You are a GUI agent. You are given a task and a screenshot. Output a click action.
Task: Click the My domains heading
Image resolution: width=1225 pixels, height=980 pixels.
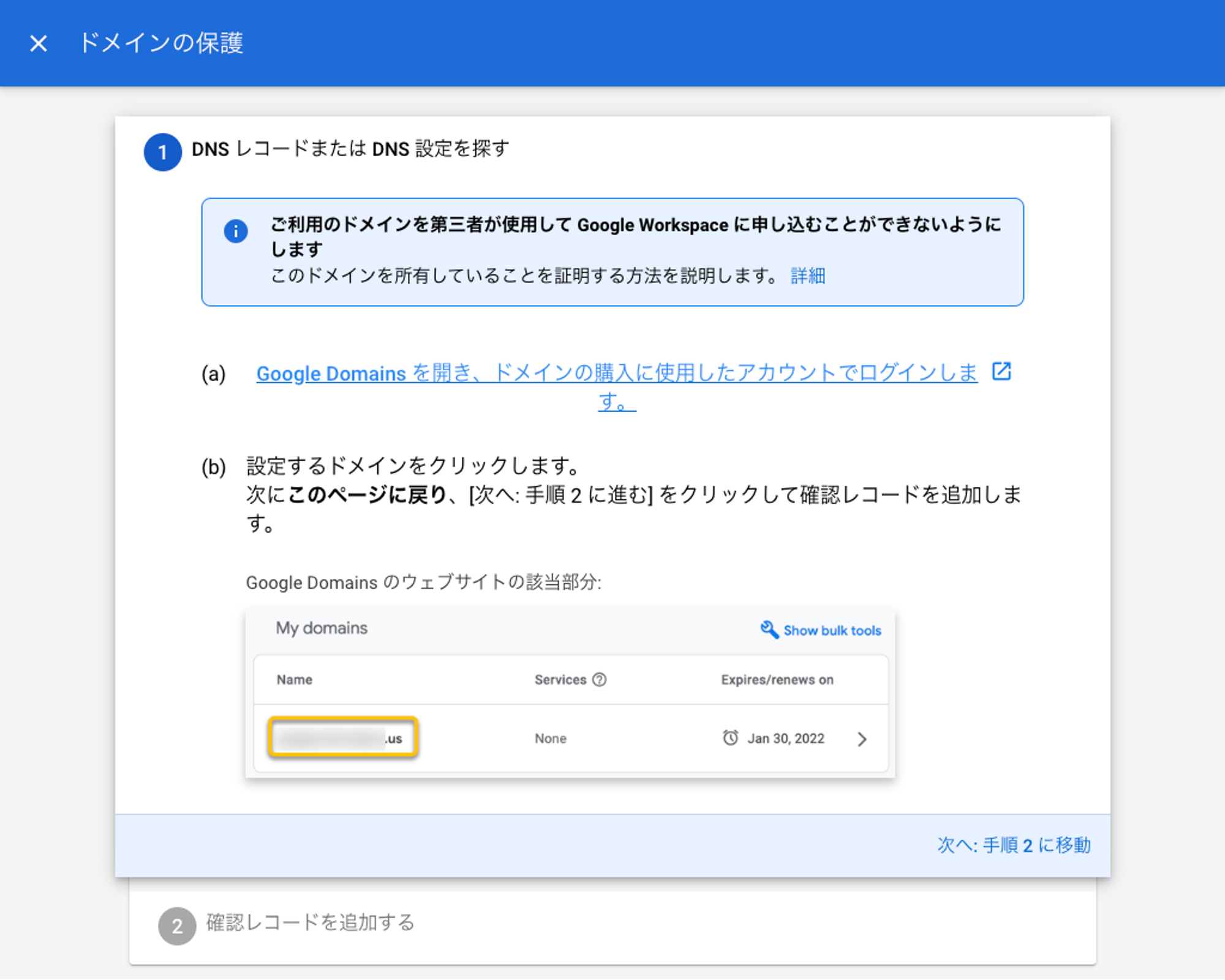[x=322, y=628]
